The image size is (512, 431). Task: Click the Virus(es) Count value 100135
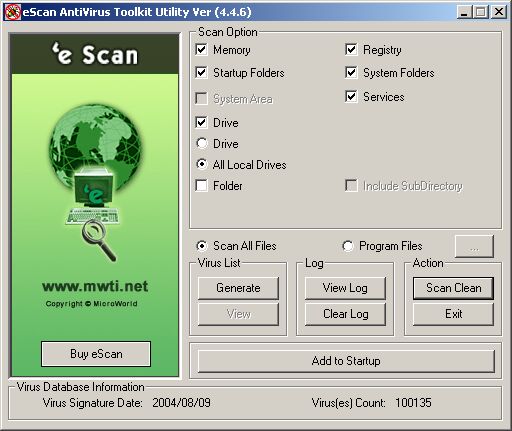(413, 403)
